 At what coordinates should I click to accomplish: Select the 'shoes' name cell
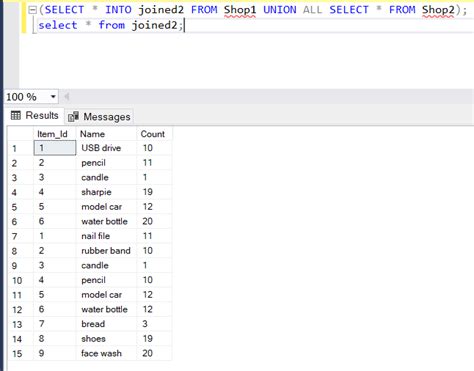(106, 339)
